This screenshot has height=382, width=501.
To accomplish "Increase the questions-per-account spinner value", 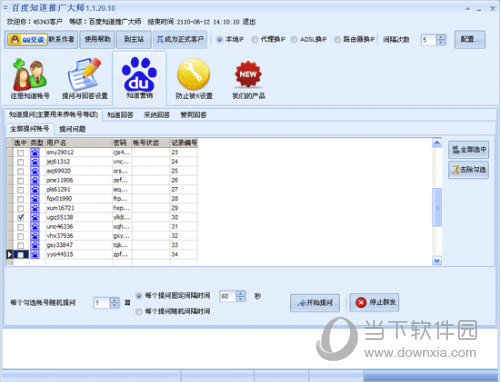I will pyautogui.click(x=114, y=300).
